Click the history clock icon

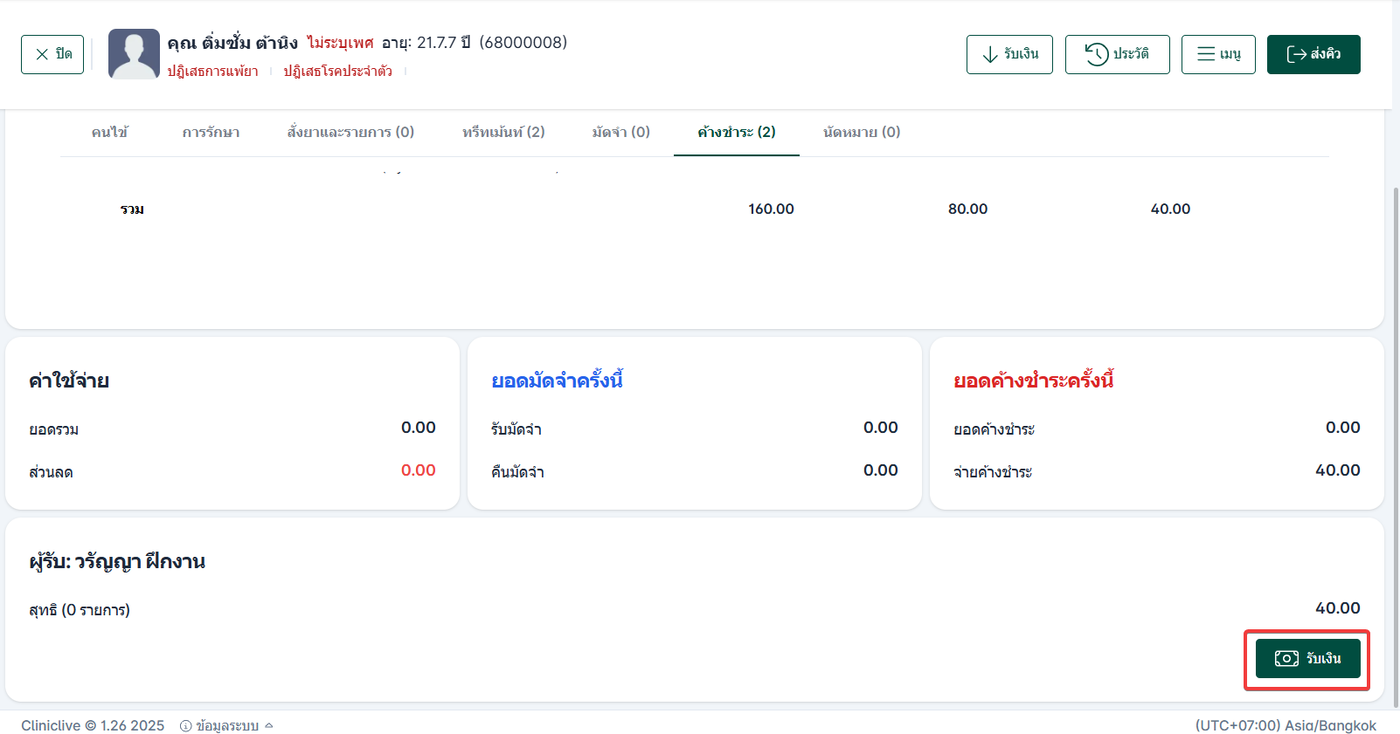[1097, 54]
